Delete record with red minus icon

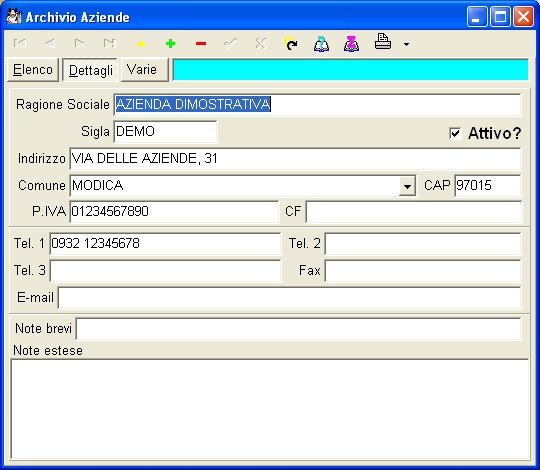(201, 44)
